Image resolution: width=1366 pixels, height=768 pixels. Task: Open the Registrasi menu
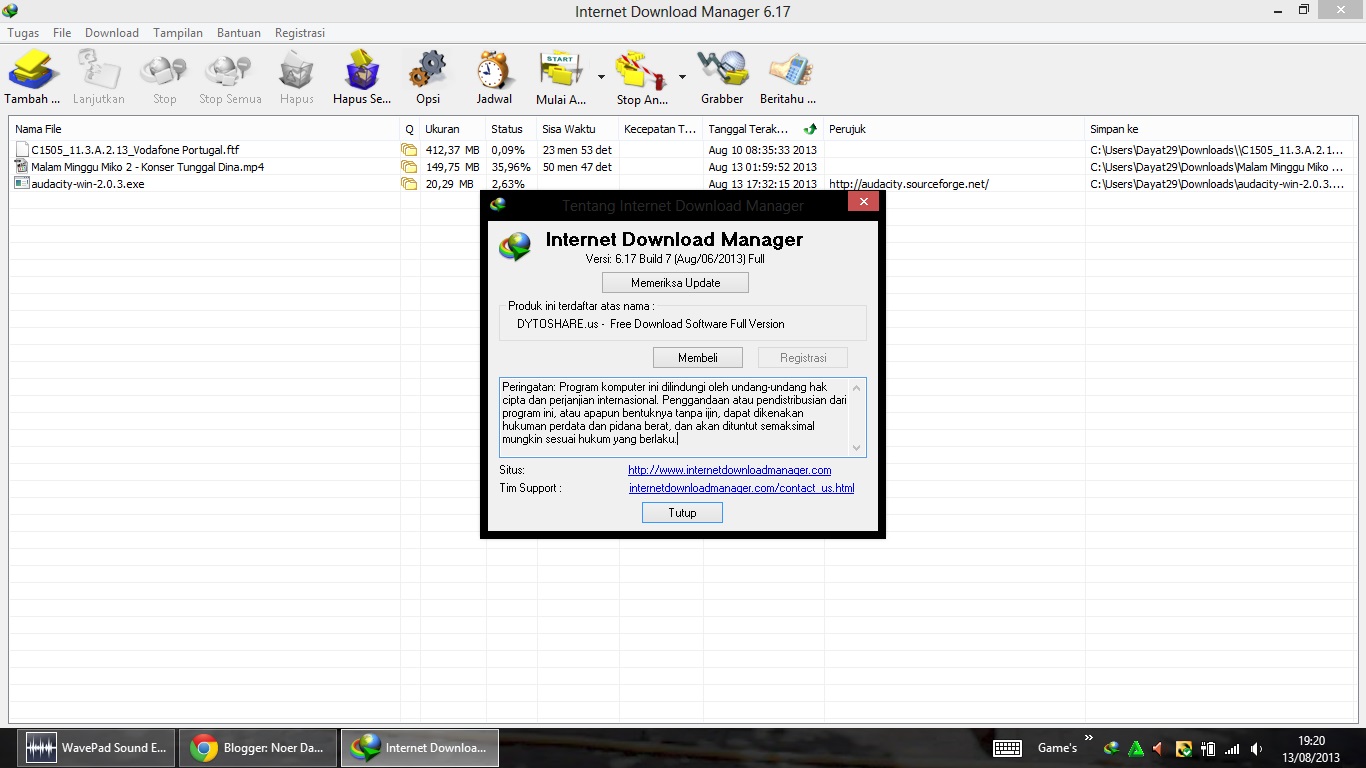[300, 33]
